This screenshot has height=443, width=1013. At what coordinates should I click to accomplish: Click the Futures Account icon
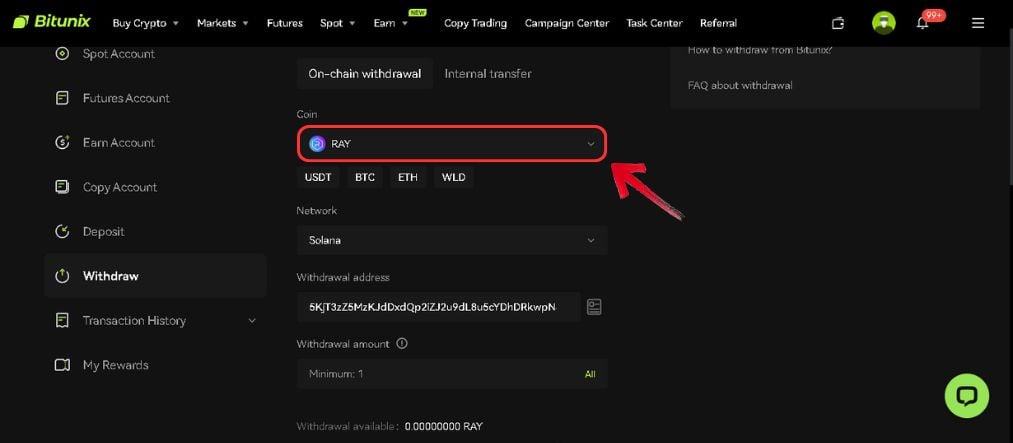click(62, 98)
